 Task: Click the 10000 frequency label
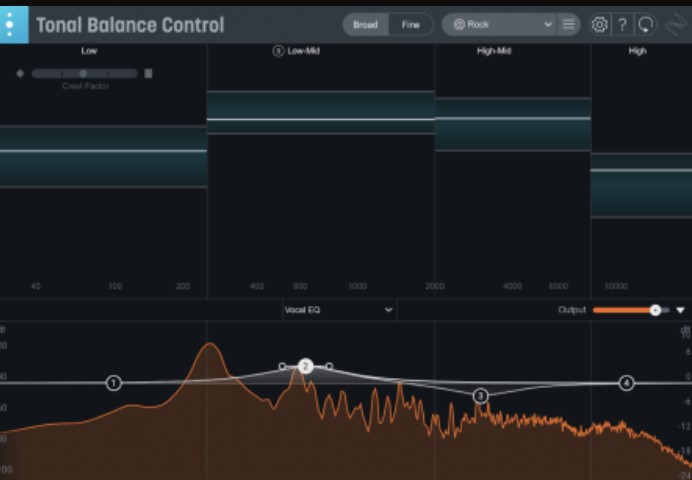(616, 286)
